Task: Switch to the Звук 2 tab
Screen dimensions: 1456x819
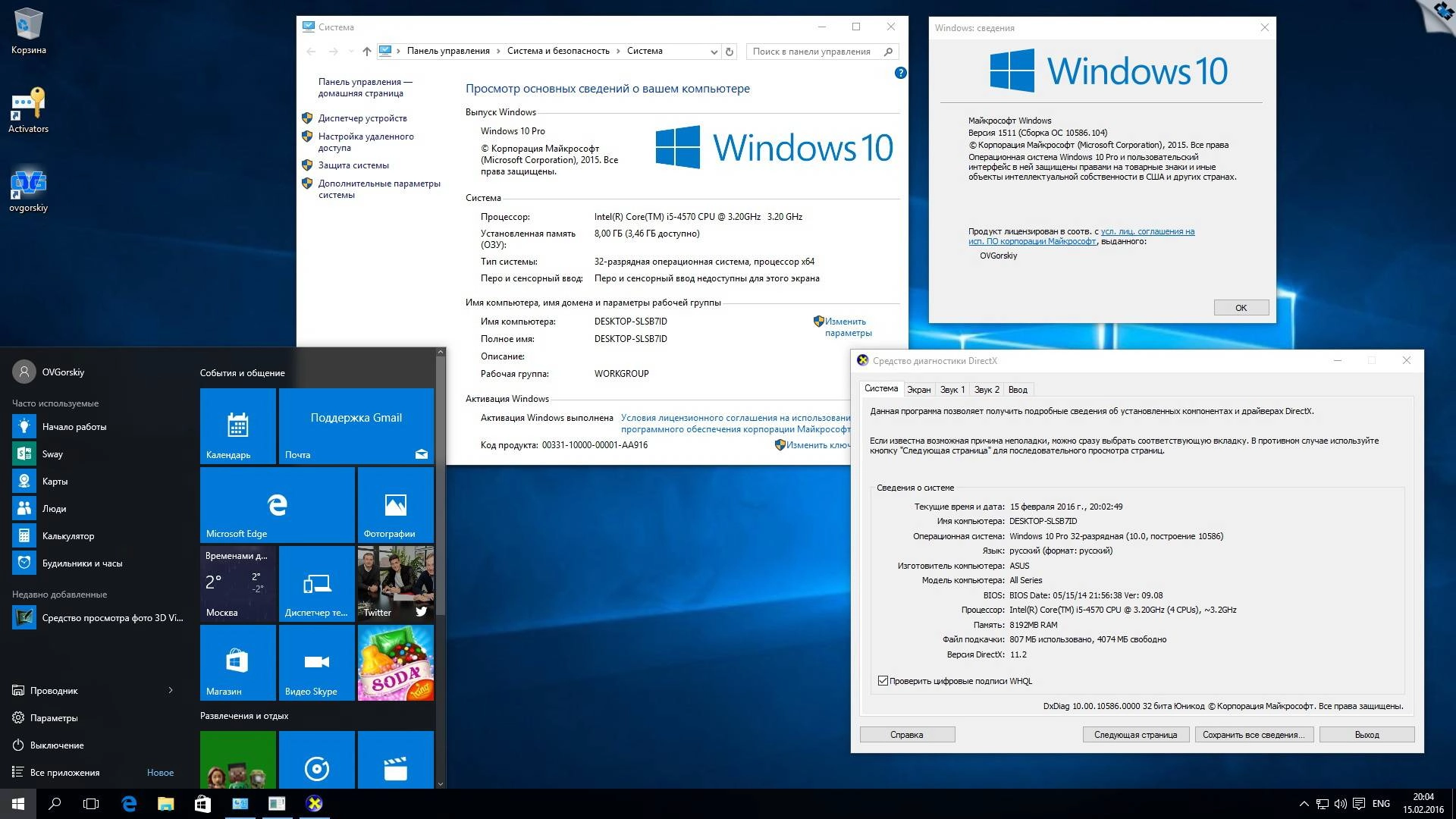Action: tap(987, 390)
